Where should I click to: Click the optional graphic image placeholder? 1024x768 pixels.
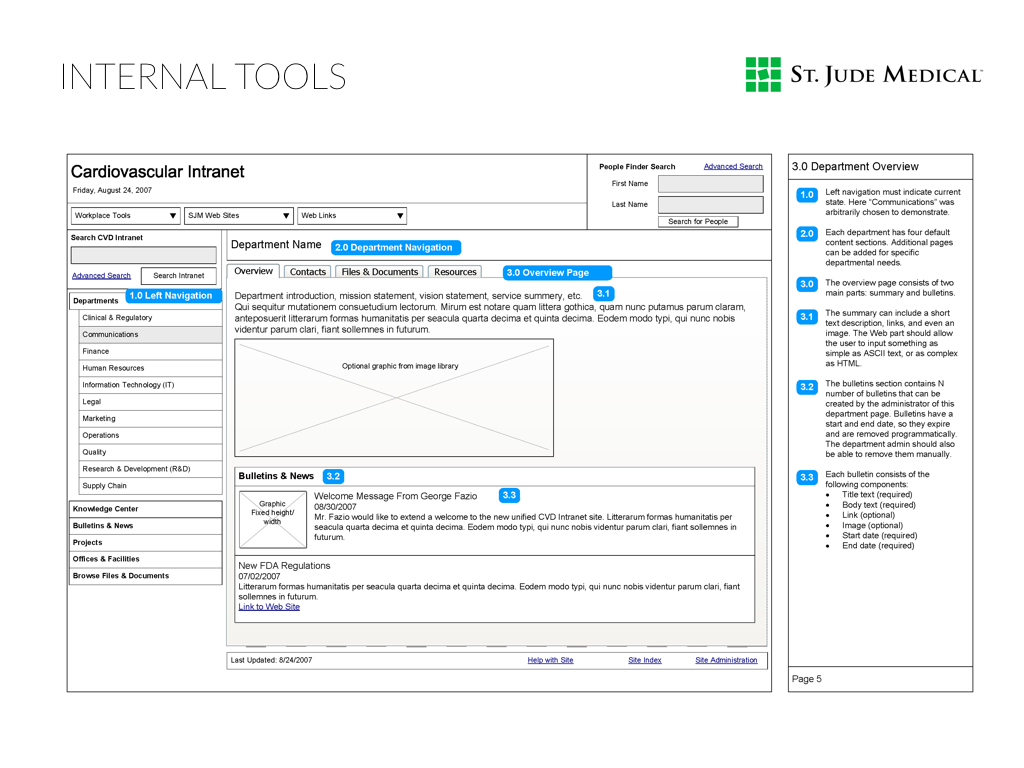394,397
